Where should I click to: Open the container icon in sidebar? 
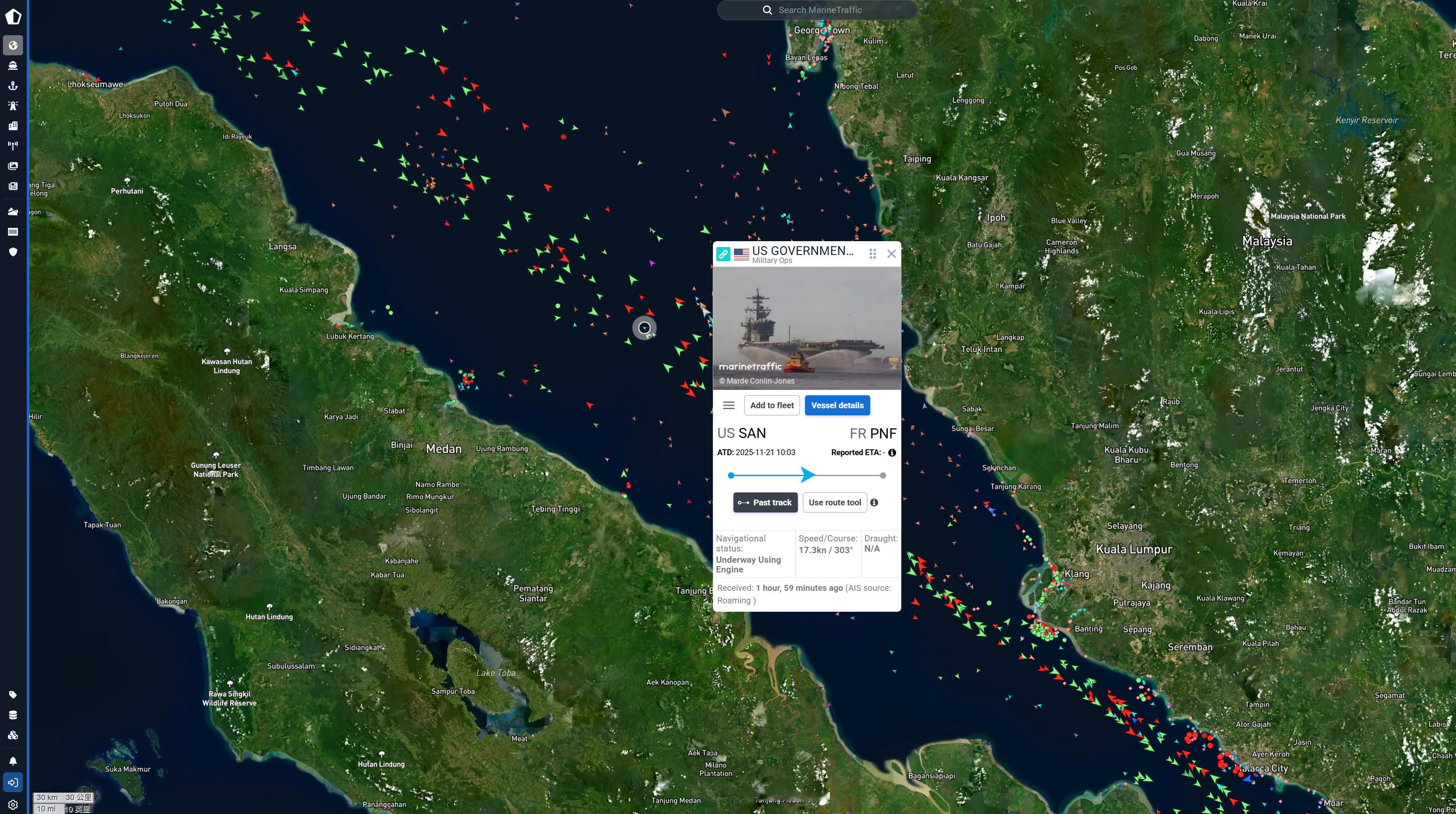point(13,232)
